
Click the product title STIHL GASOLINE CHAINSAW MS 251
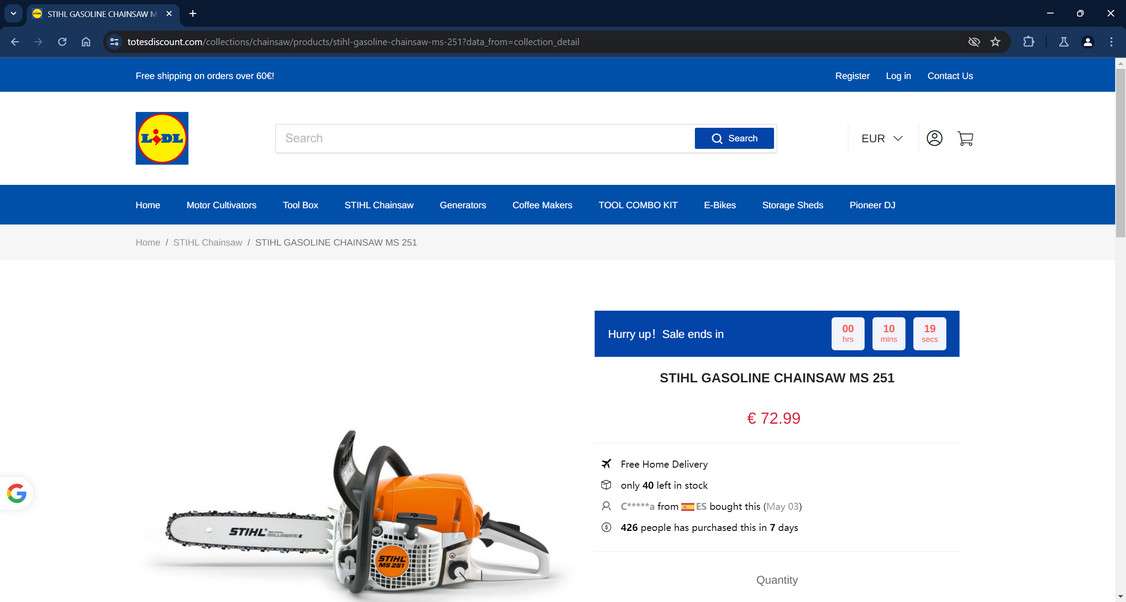(x=777, y=378)
